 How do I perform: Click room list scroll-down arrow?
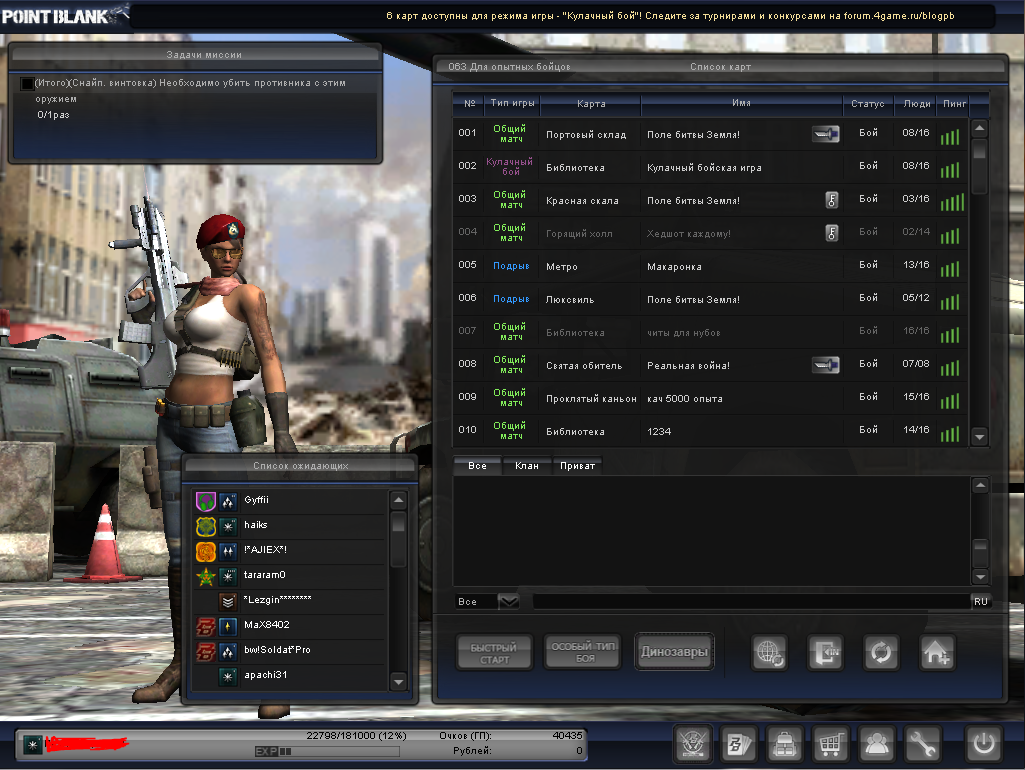[979, 437]
